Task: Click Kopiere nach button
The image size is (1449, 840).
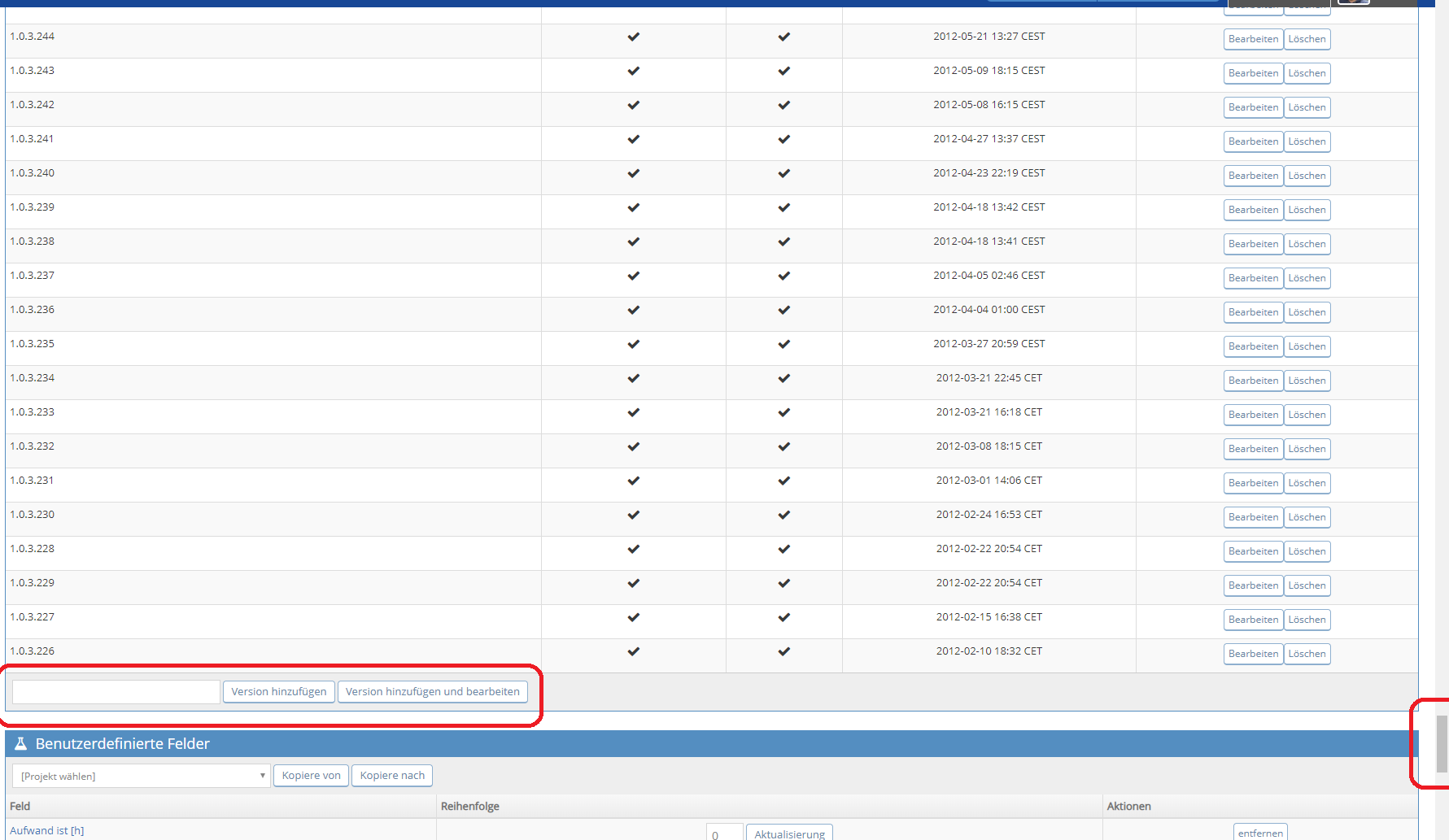Action: point(392,776)
